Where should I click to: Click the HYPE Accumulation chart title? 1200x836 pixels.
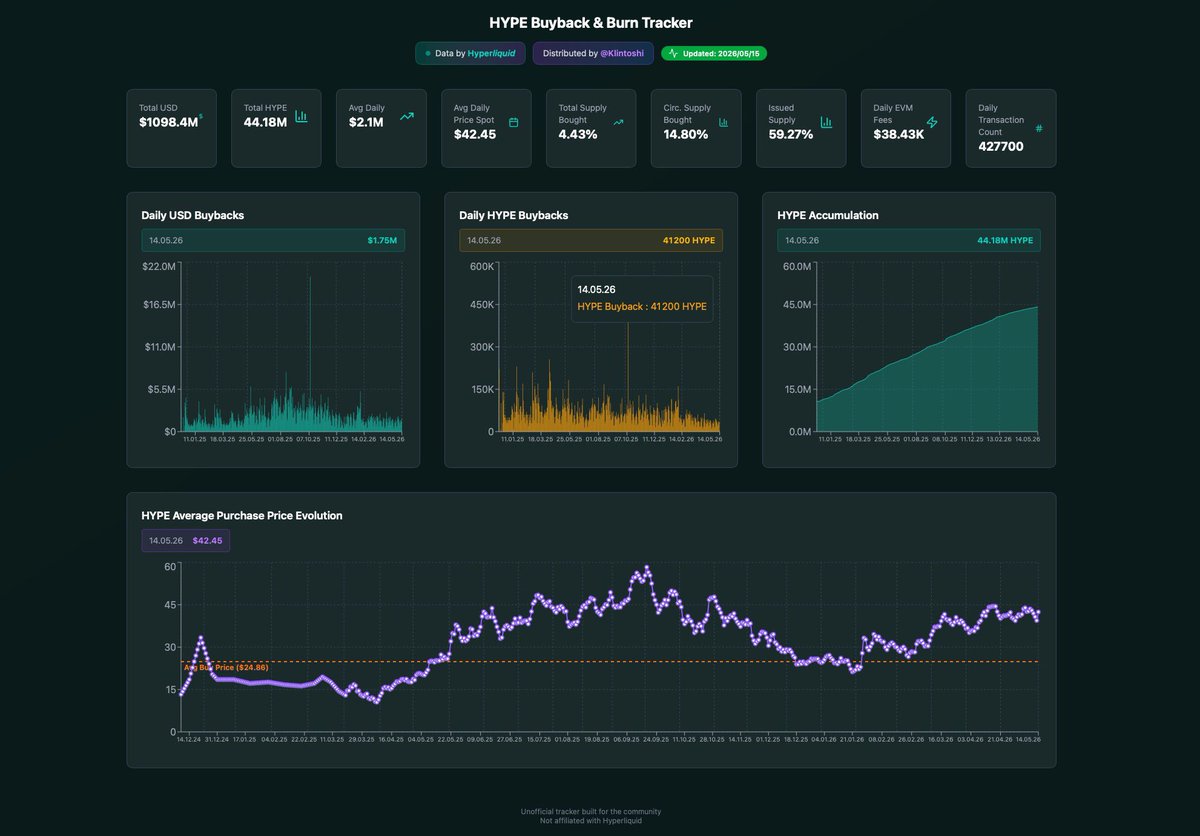(828, 215)
